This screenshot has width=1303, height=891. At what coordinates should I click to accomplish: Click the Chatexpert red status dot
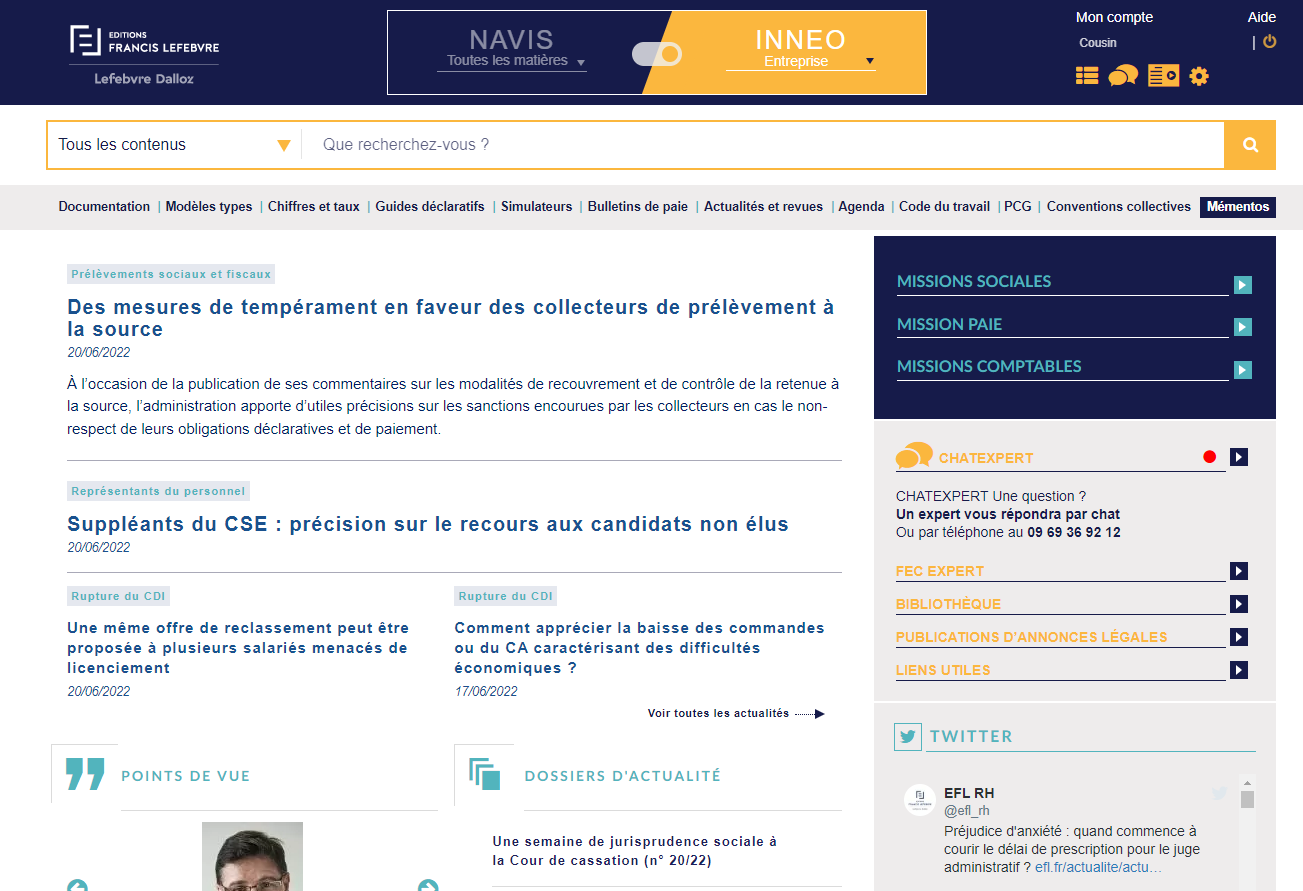pos(1210,457)
